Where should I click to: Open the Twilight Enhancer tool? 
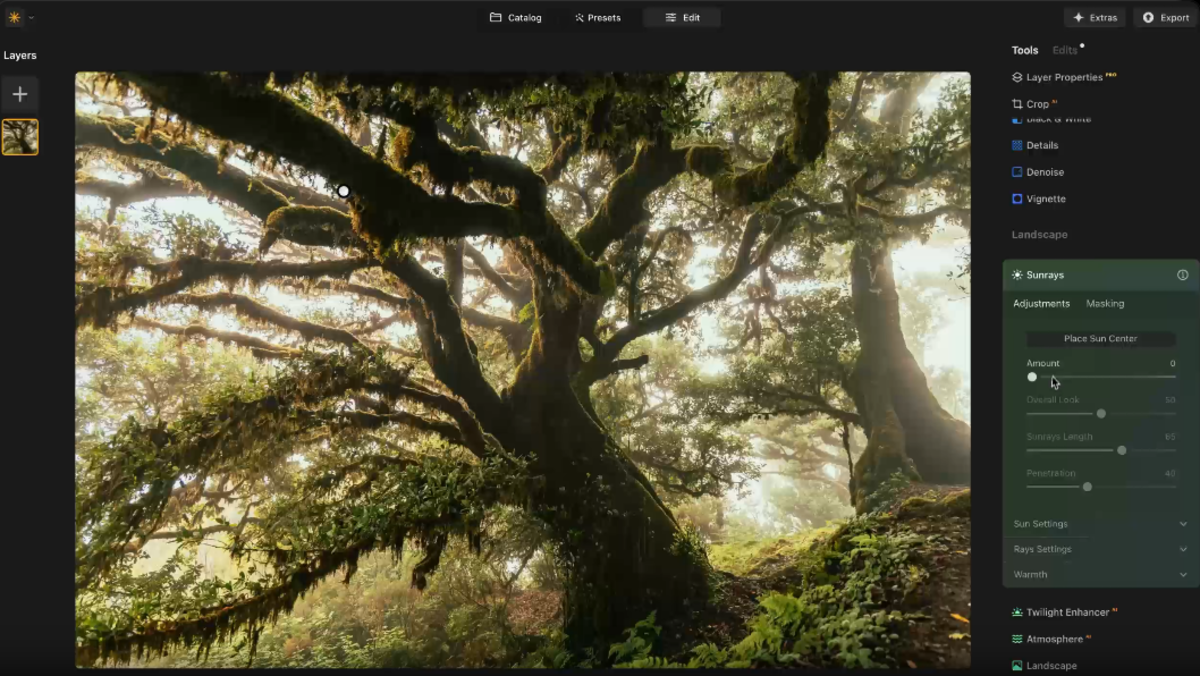[x=1065, y=612]
